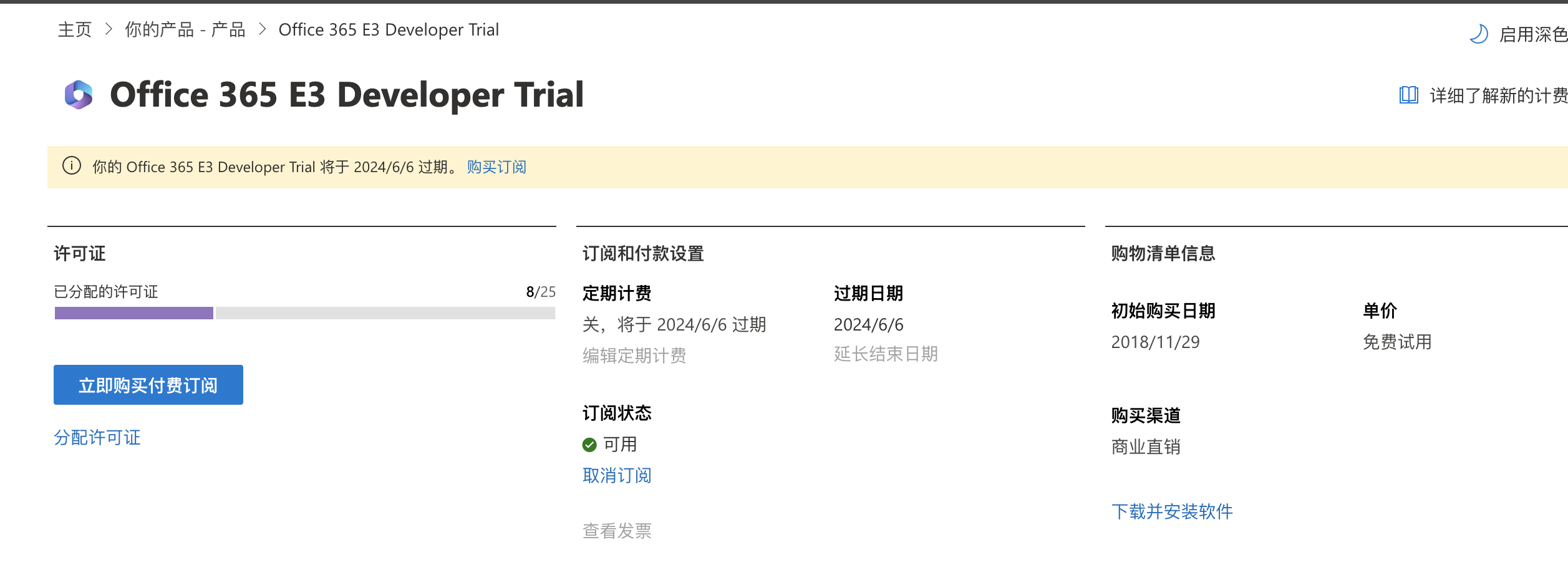Image resolution: width=1568 pixels, height=580 pixels.
Task: Click 购买订阅 link in banner
Action: click(496, 167)
